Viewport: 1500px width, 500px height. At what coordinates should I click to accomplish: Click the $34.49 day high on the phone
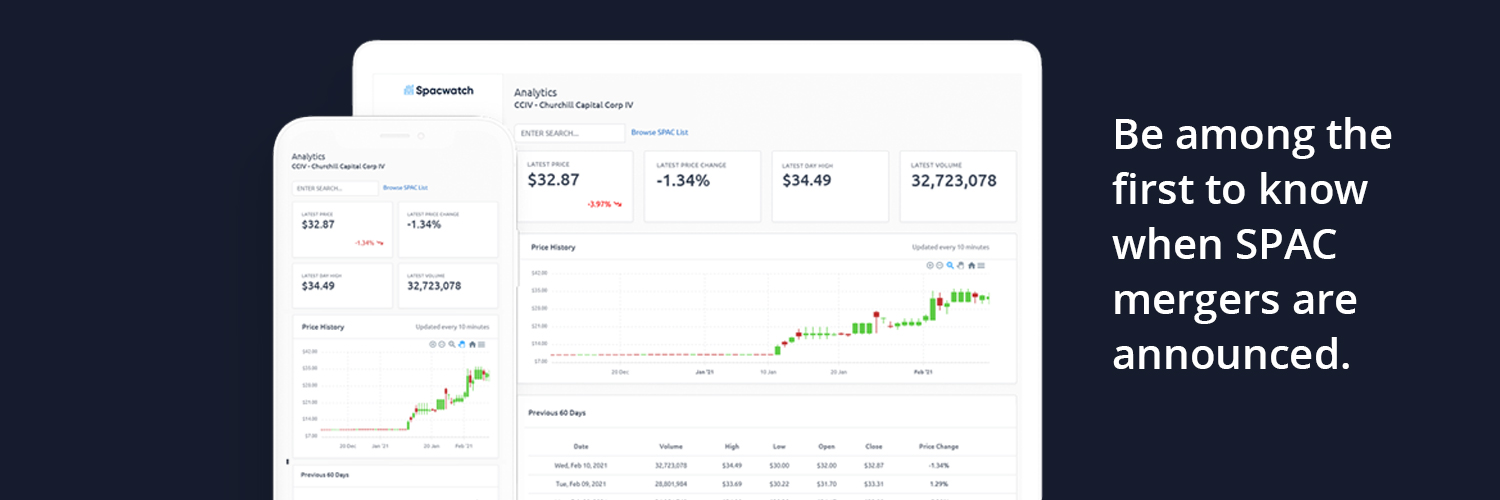[x=318, y=286]
